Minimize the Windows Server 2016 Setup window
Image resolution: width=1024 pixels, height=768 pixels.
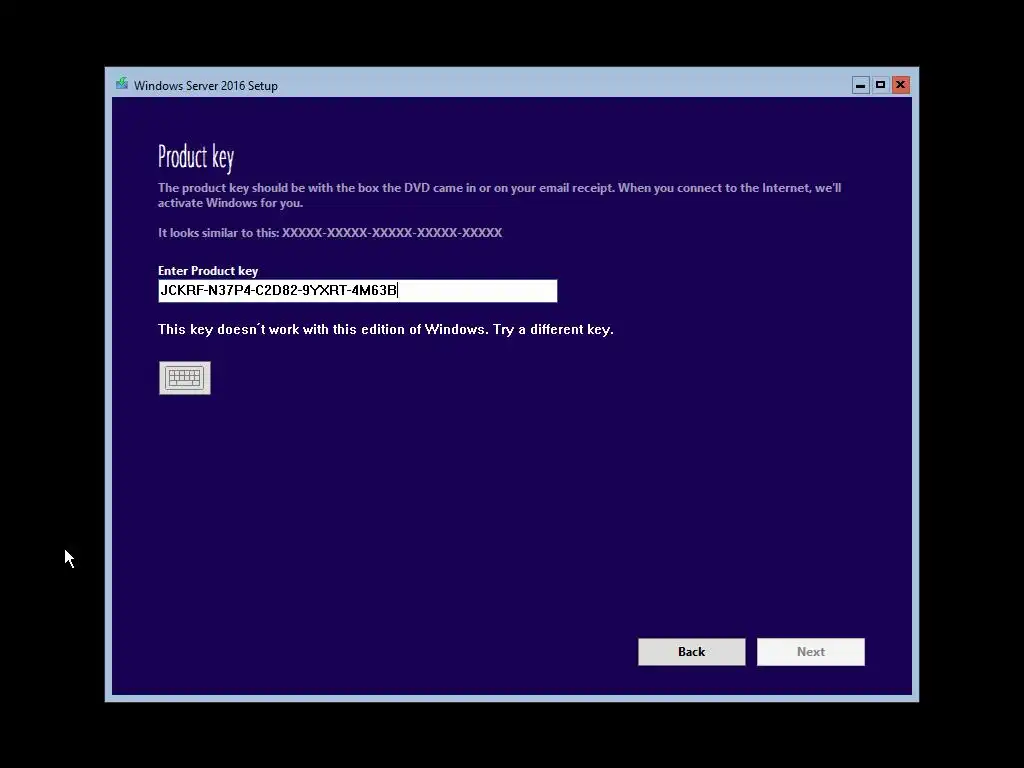pos(861,85)
